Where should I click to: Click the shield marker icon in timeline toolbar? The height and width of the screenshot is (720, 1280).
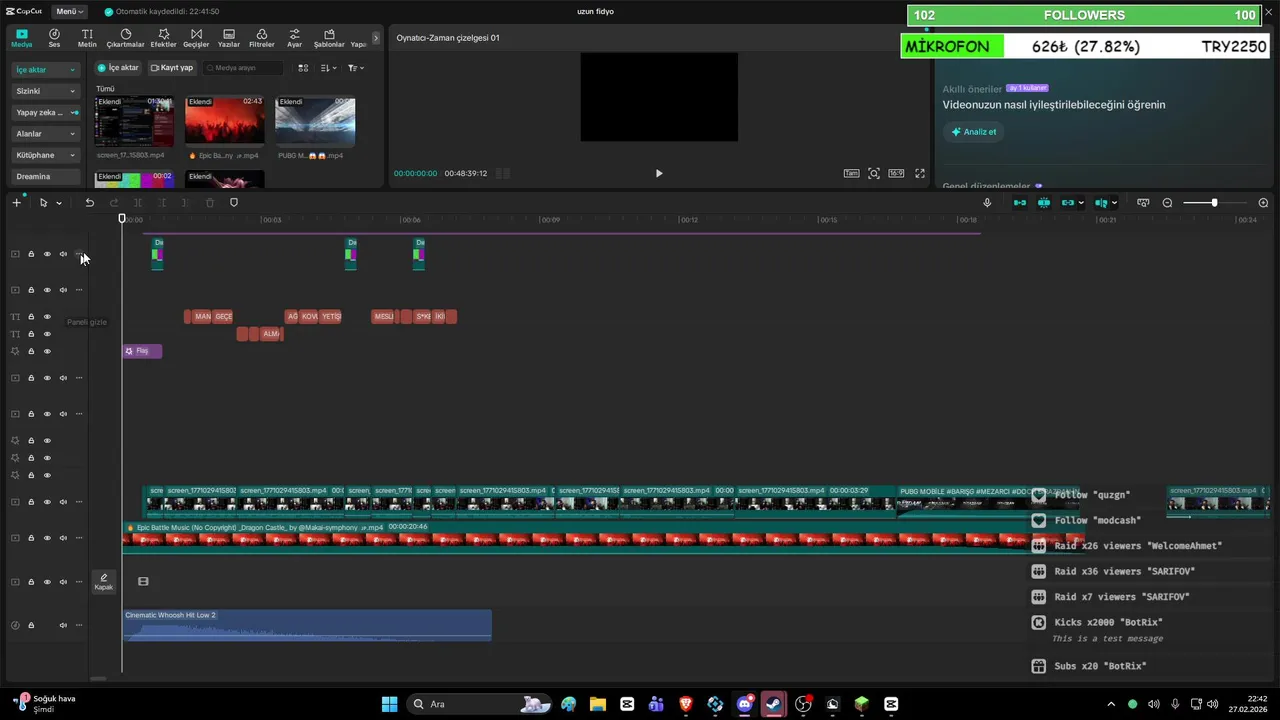coord(234,203)
